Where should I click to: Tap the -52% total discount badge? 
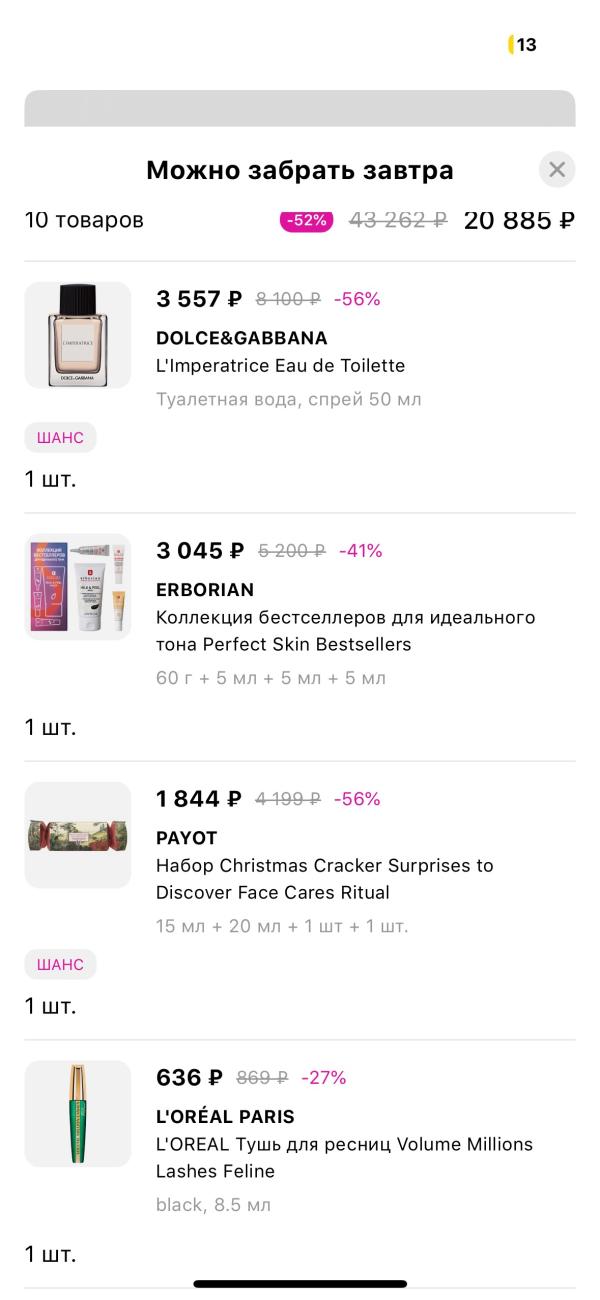pyautogui.click(x=306, y=220)
